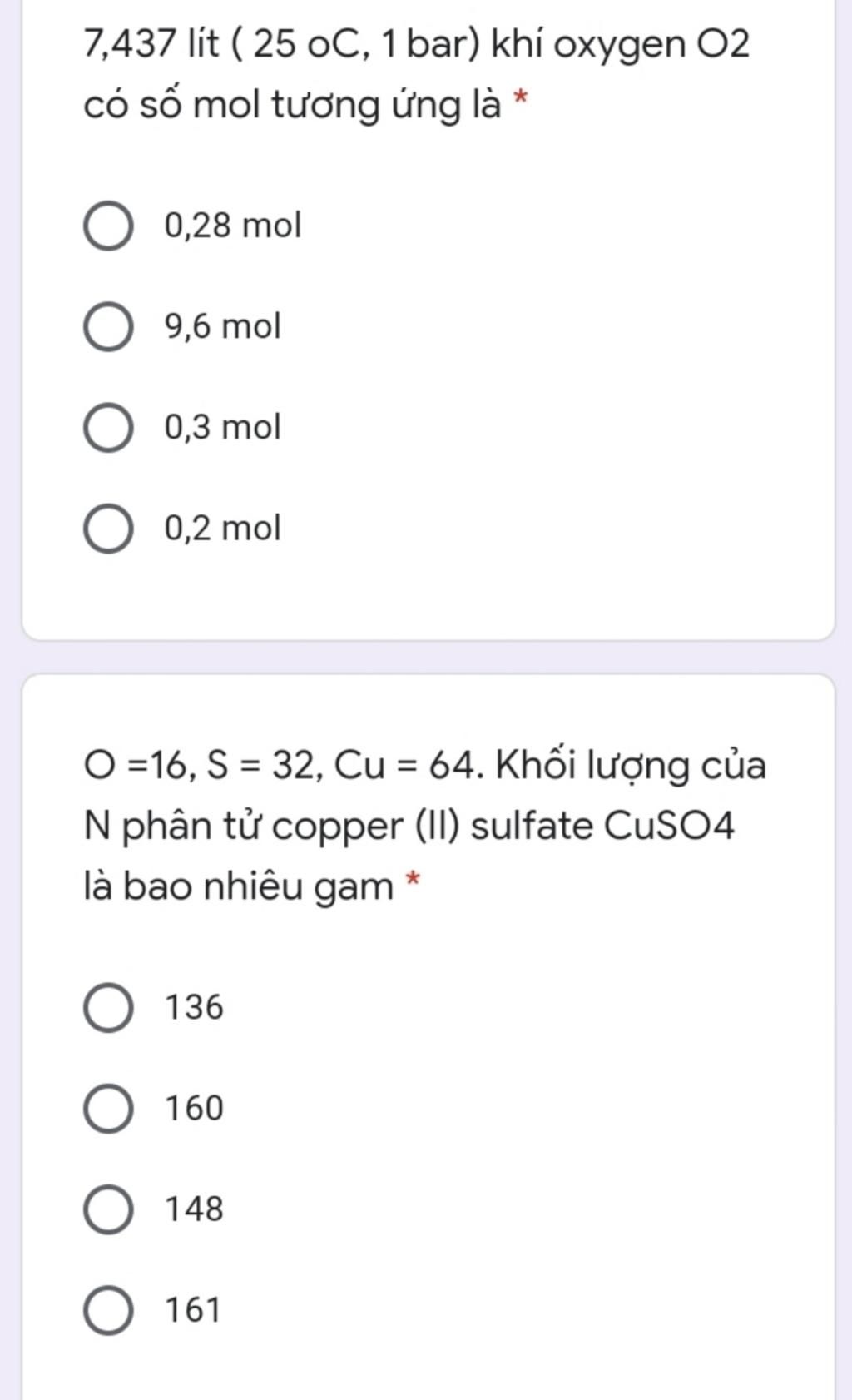This screenshot has width=852, height=1400.
Task: Select the 0,28 mol radio option
Action: click(108, 226)
